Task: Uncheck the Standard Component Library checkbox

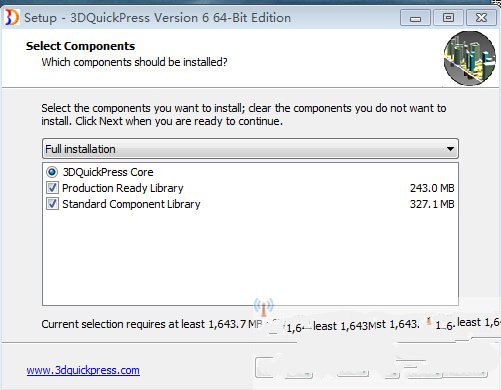Action: point(52,204)
